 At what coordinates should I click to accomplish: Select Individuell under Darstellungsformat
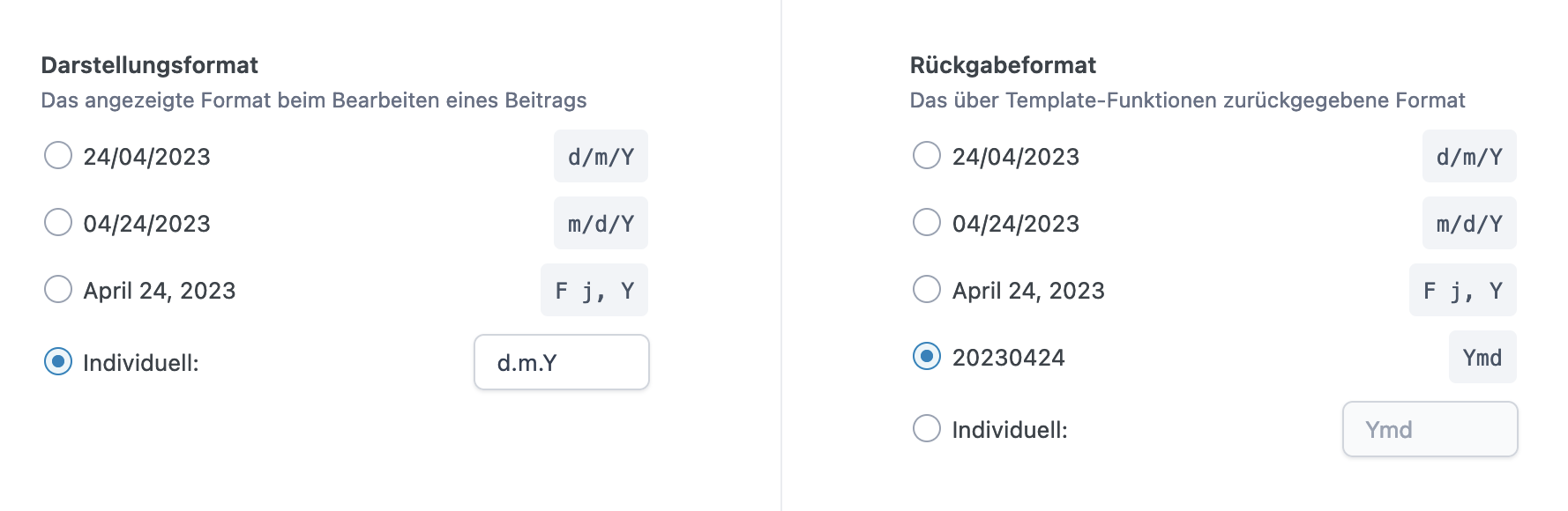tap(58, 359)
